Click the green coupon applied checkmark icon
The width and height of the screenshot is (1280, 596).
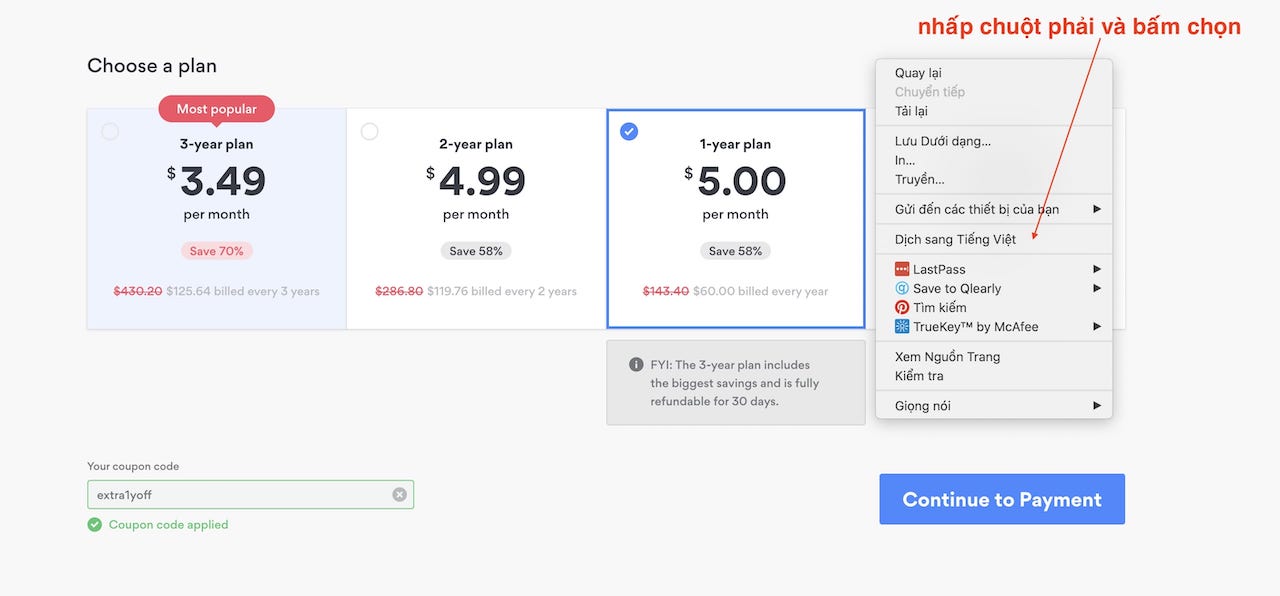pyautogui.click(x=95, y=525)
